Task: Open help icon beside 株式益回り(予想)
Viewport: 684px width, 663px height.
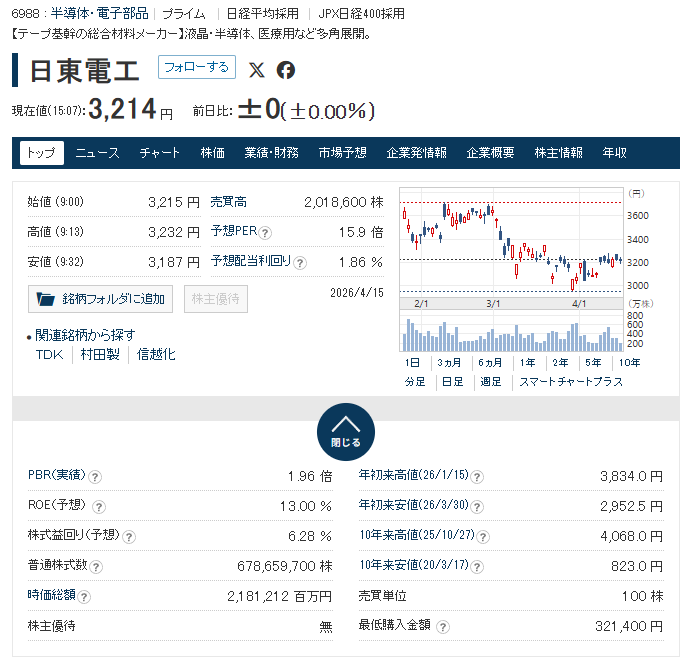Action: pos(129,537)
